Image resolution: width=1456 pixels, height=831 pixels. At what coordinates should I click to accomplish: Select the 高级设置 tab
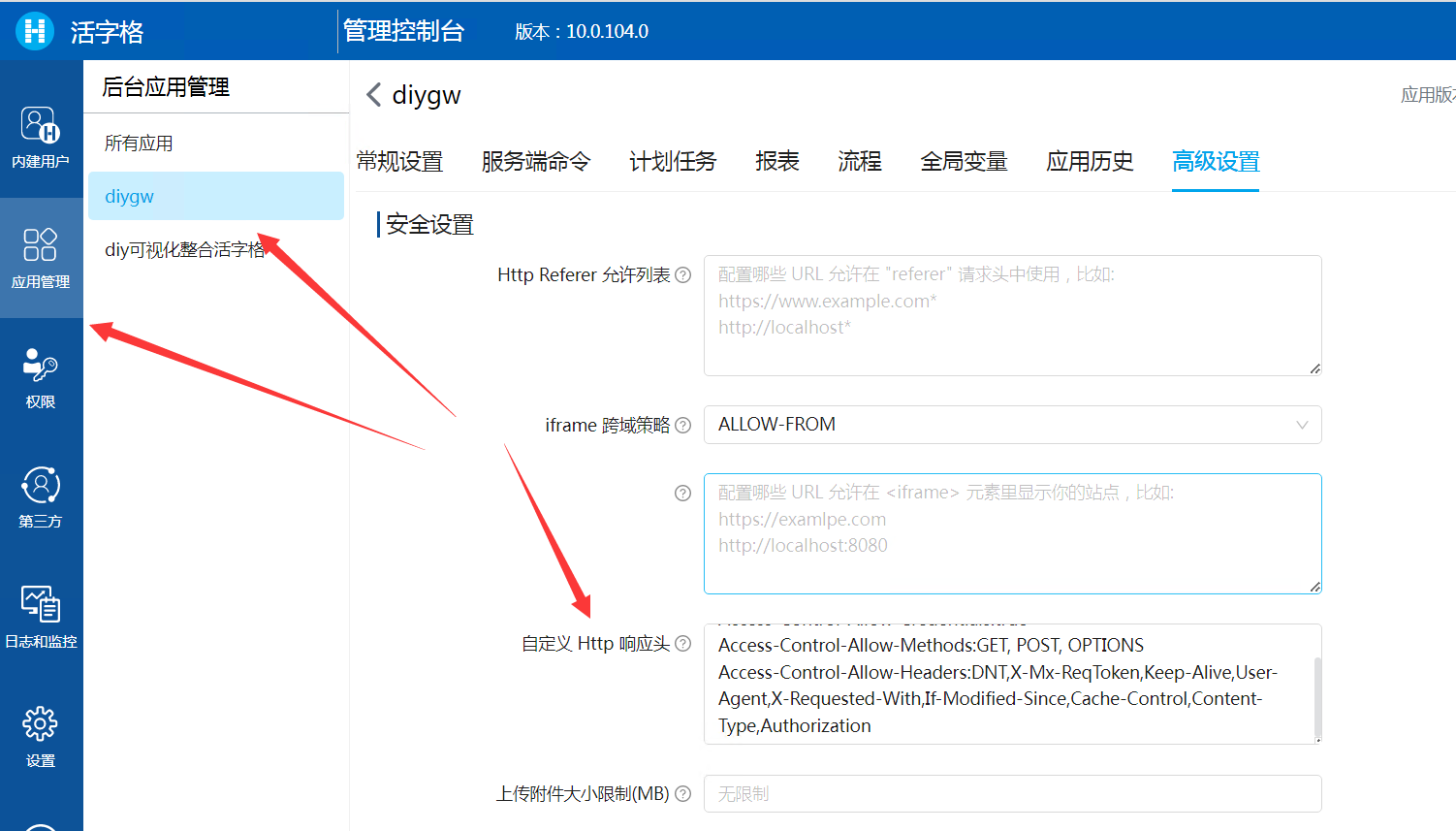click(x=1216, y=161)
